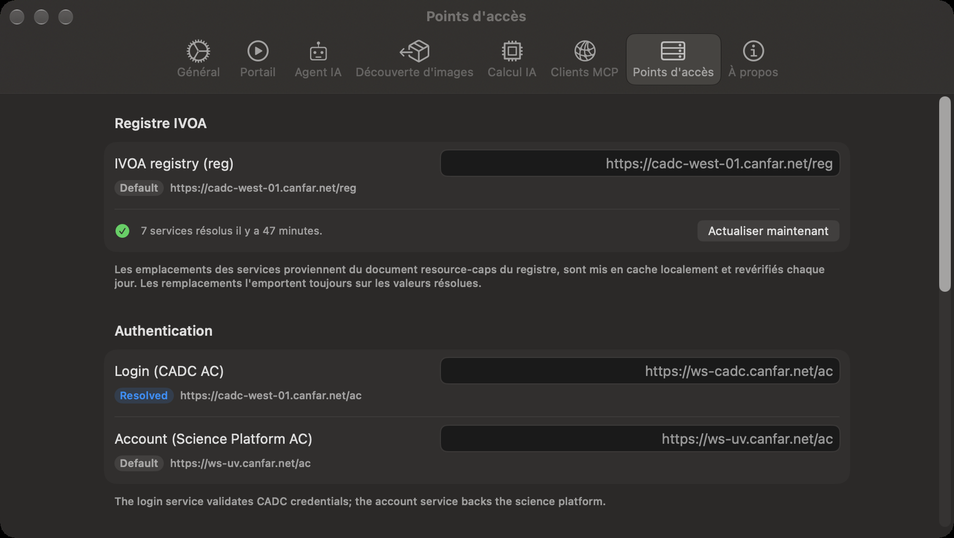Open the Général settings tab
954x538 pixels.
(198, 59)
